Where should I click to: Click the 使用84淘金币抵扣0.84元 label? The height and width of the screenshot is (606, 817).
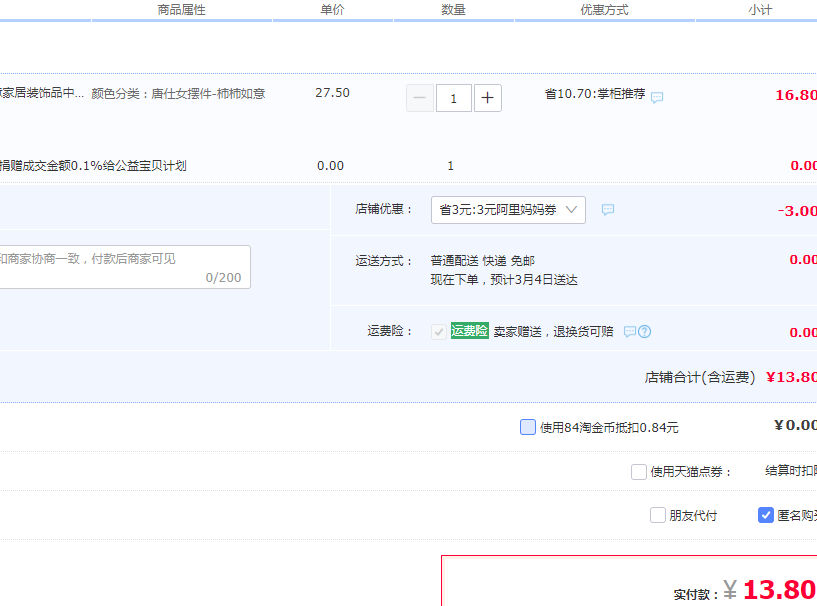pos(609,428)
